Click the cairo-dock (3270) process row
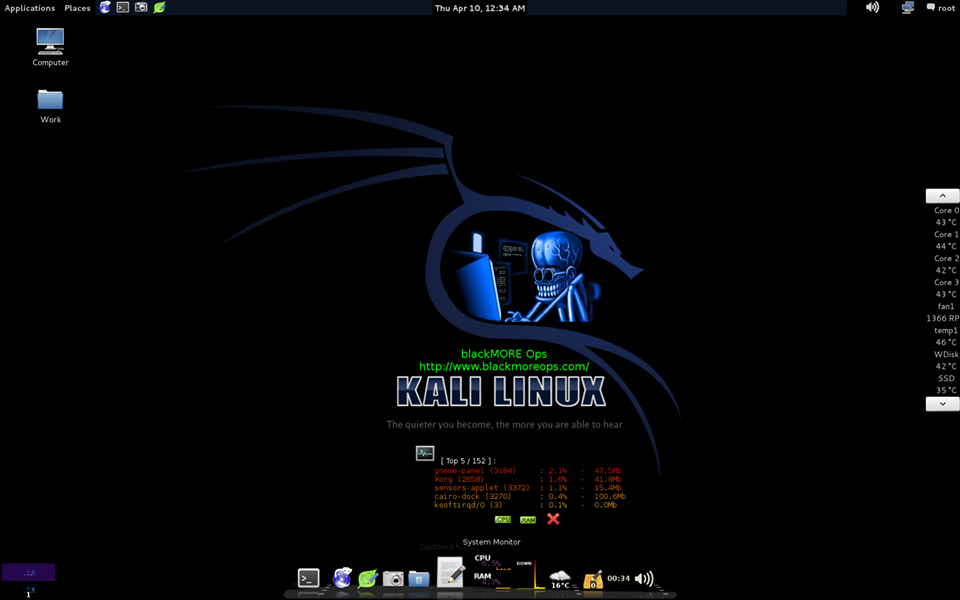Image resolution: width=960 pixels, height=600 pixels. point(530,497)
